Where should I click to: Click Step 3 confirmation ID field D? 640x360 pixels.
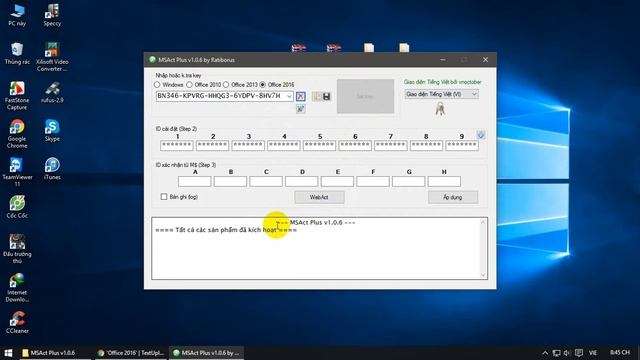[x=302, y=181]
